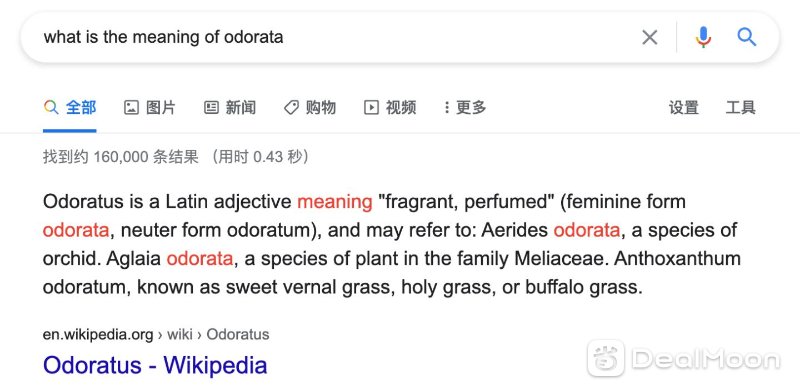Clear the search box with X icon
The width and height of the screenshot is (800, 391).
[649, 37]
